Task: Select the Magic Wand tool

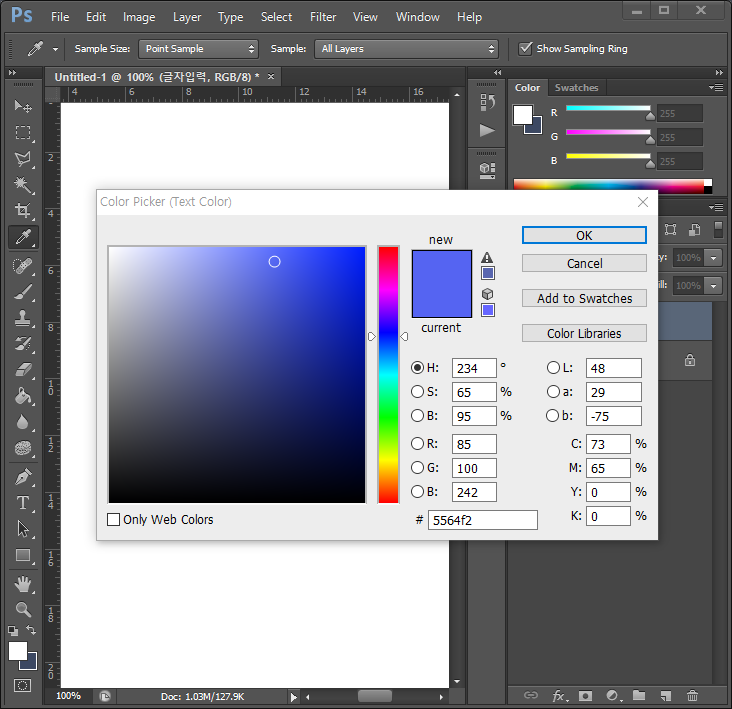Action: (x=23, y=185)
